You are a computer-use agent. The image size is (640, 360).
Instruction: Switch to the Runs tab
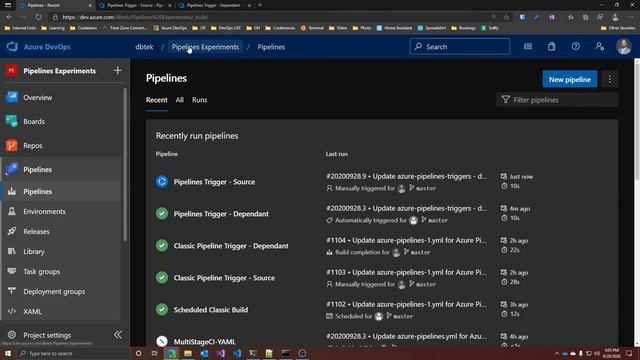tap(200, 100)
